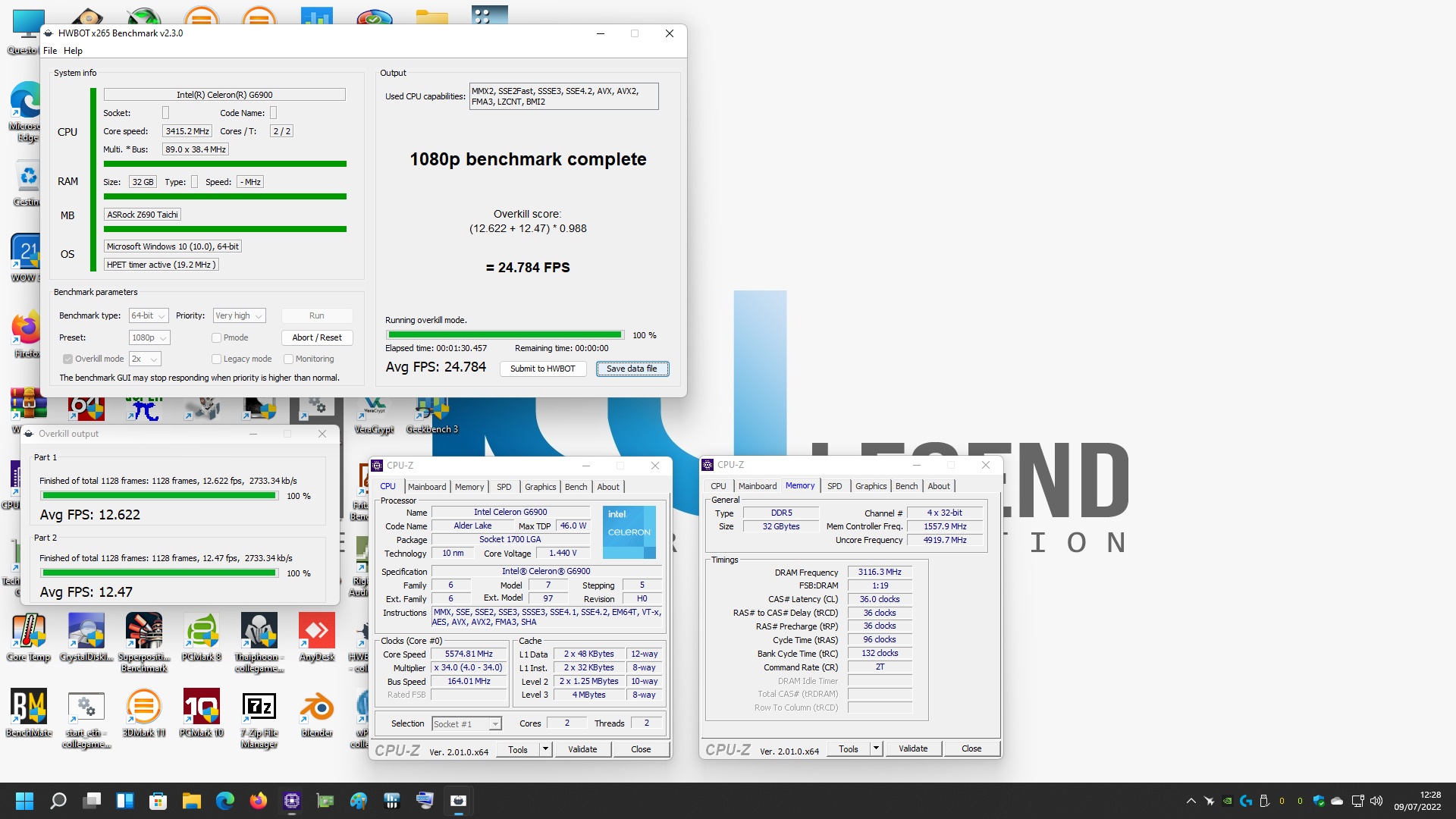Viewport: 1456px width, 819px height.
Task: Click the DRAM Frequency 3116.3 MHz value
Action: 880,573
